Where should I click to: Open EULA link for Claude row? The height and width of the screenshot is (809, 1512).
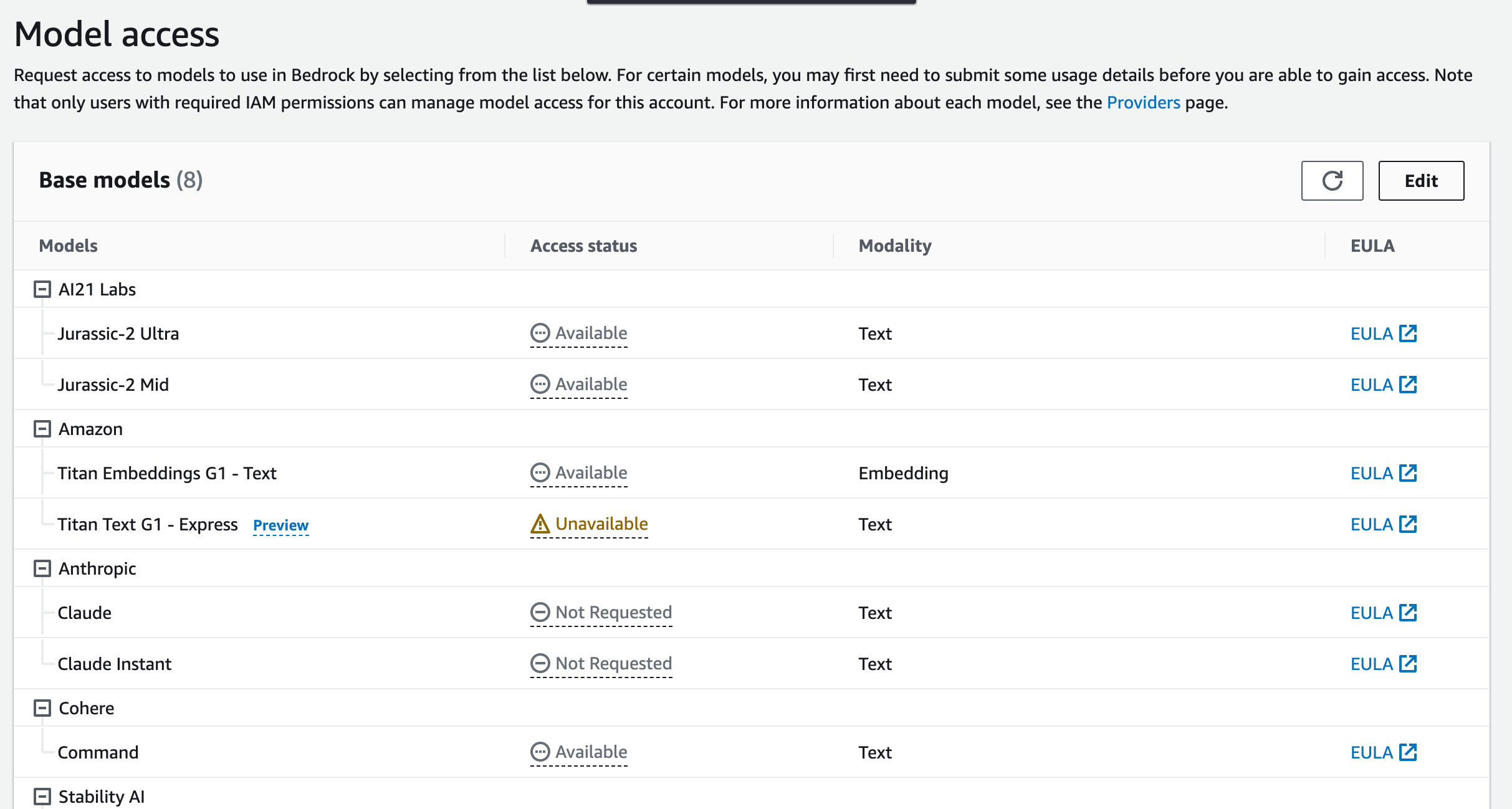pyautogui.click(x=1384, y=613)
